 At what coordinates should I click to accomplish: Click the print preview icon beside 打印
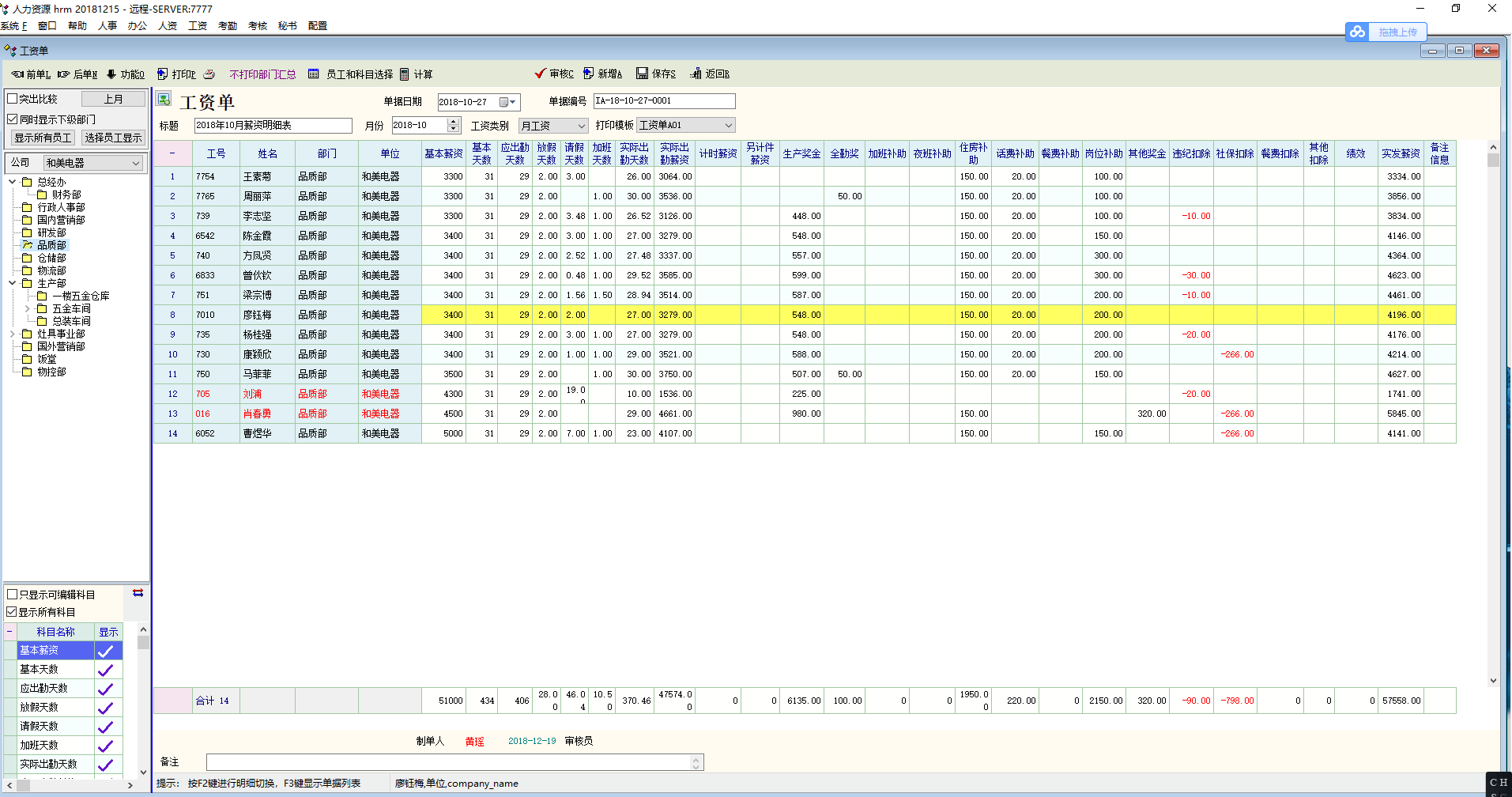(209, 74)
